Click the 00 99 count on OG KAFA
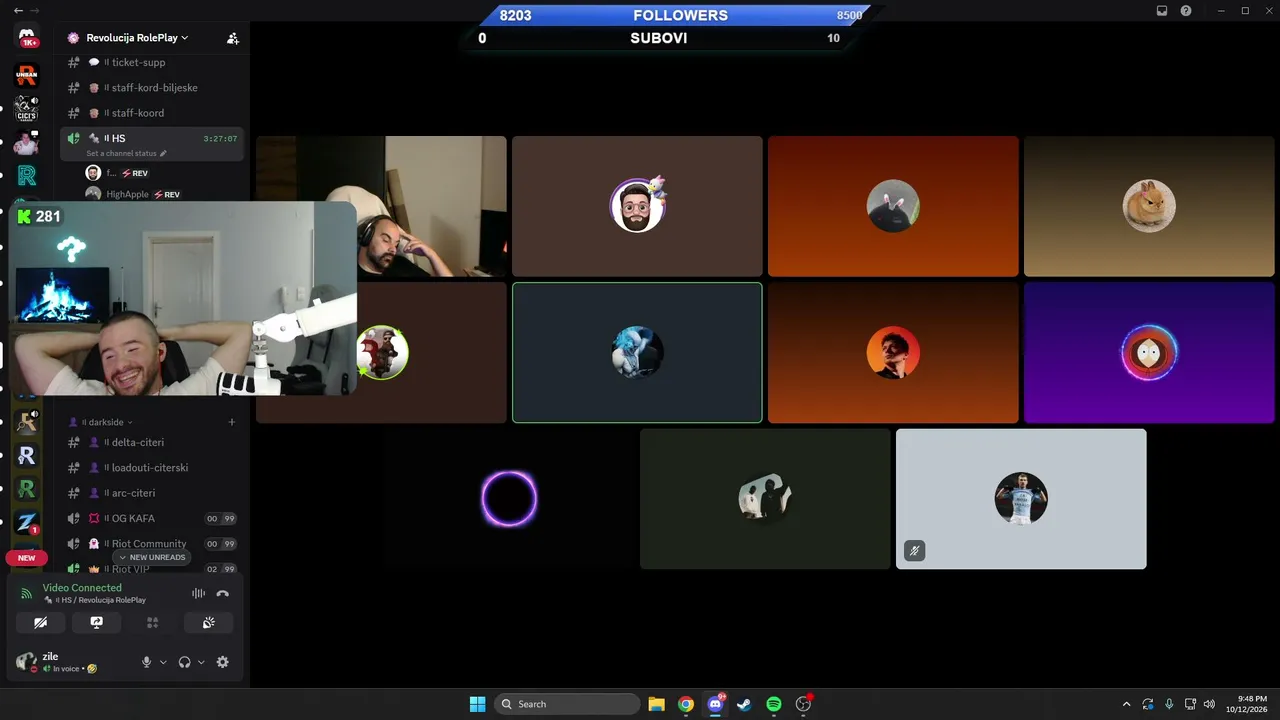This screenshot has height=720, width=1280. [220, 518]
